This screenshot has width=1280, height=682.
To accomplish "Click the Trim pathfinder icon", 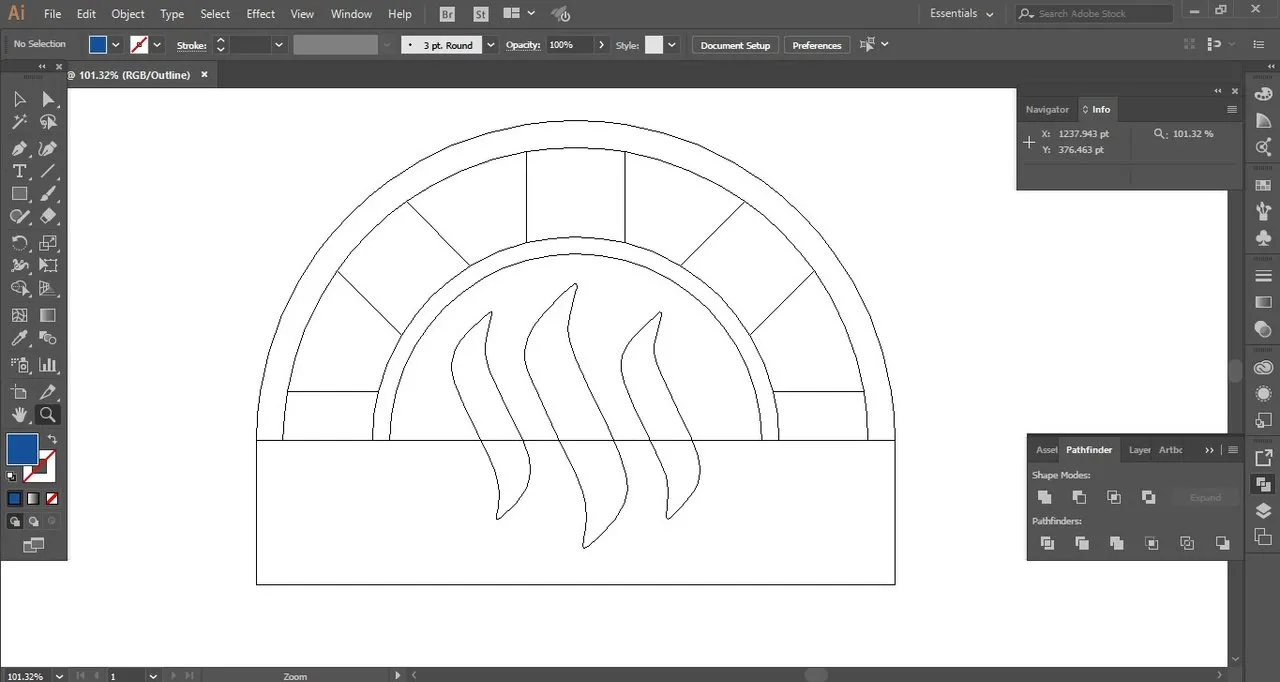I will point(1082,543).
